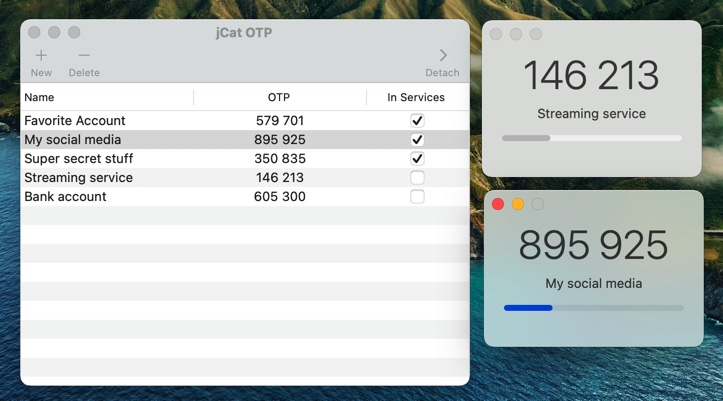Screen dimensions: 723x401
Task: Enable In Services for Streaming service
Action: [417, 178]
